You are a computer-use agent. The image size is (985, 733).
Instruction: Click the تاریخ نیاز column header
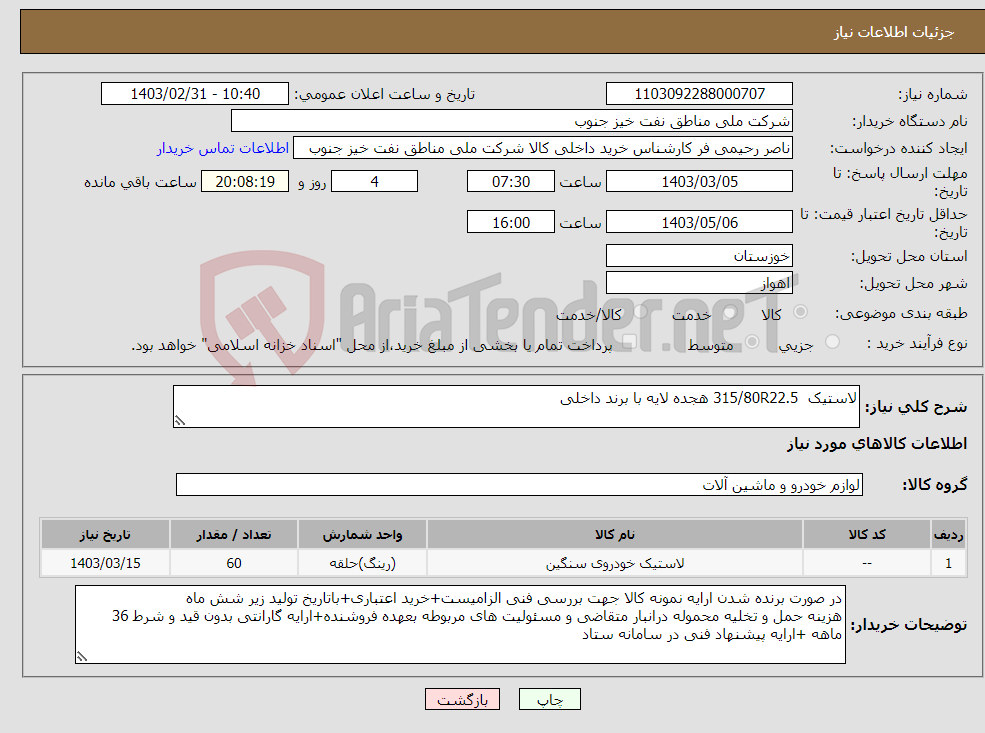105,535
